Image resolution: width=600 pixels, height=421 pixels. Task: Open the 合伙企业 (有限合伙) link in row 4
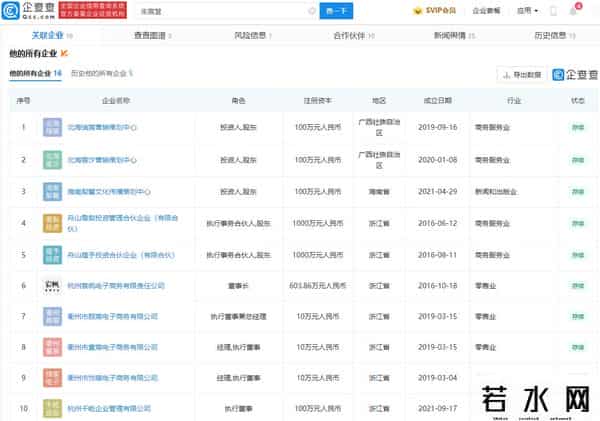pos(122,223)
